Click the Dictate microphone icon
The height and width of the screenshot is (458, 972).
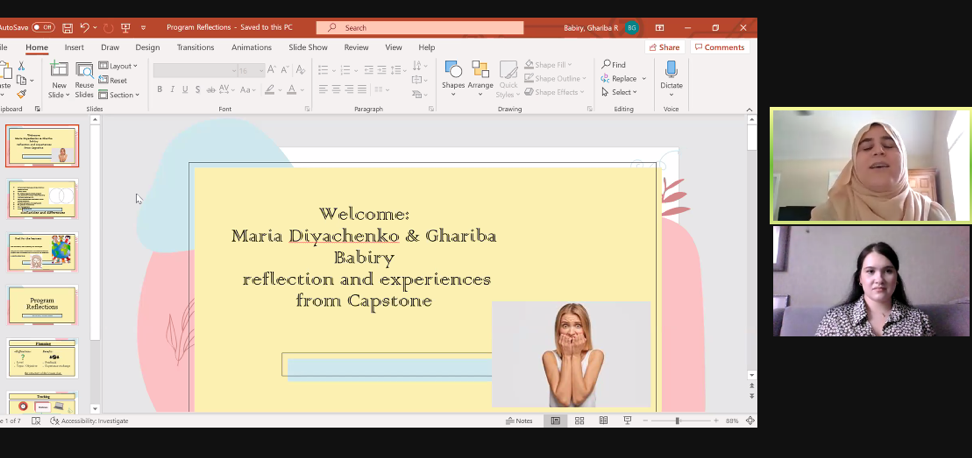[670, 70]
